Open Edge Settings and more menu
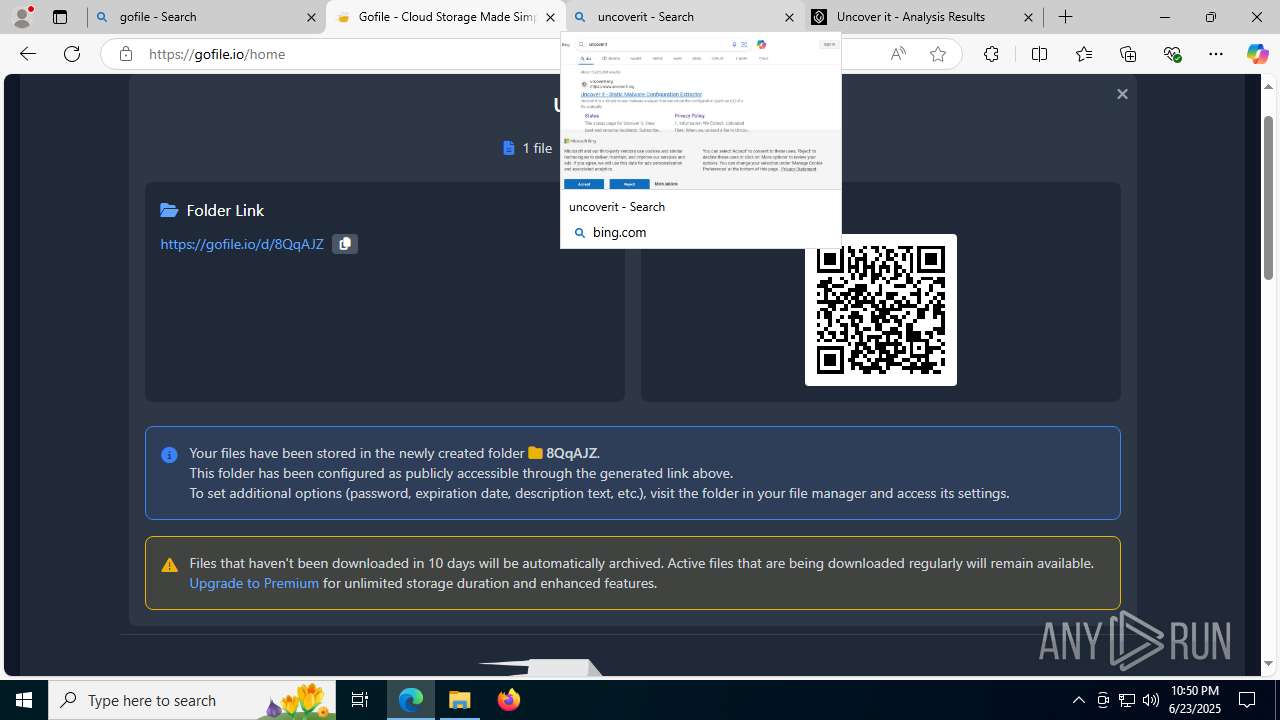The width and height of the screenshot is (1280, 720). [x=1216, y=54]
